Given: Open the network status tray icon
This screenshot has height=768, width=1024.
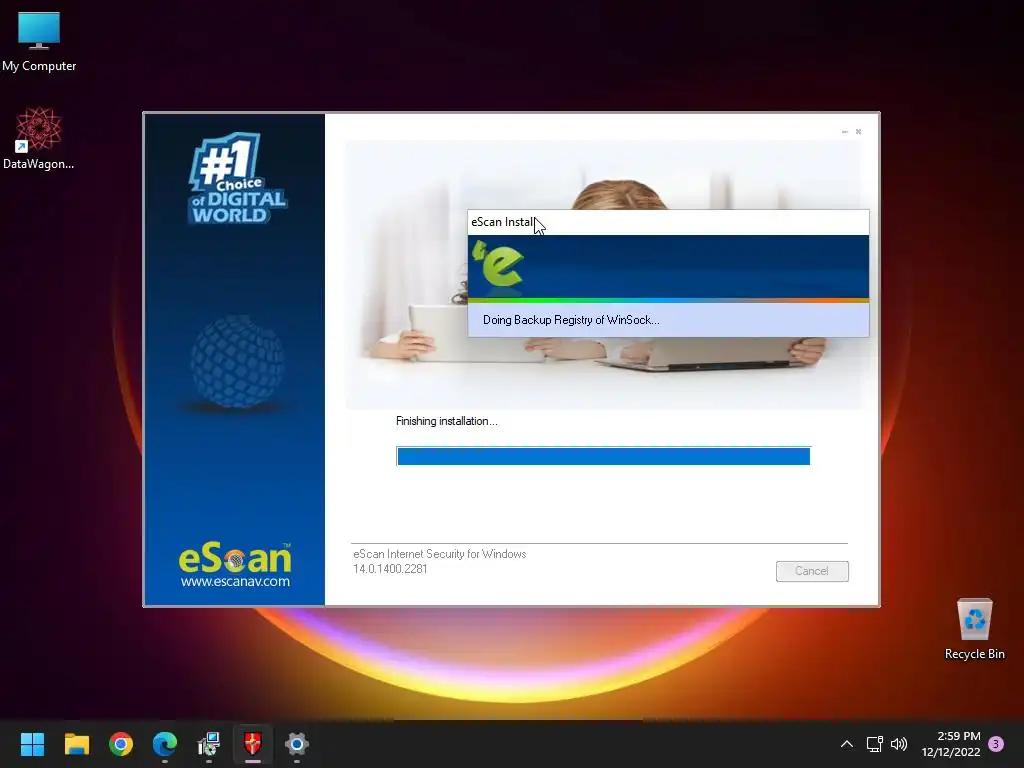Looking at the screenshot, I should click(x=874, y=744).
